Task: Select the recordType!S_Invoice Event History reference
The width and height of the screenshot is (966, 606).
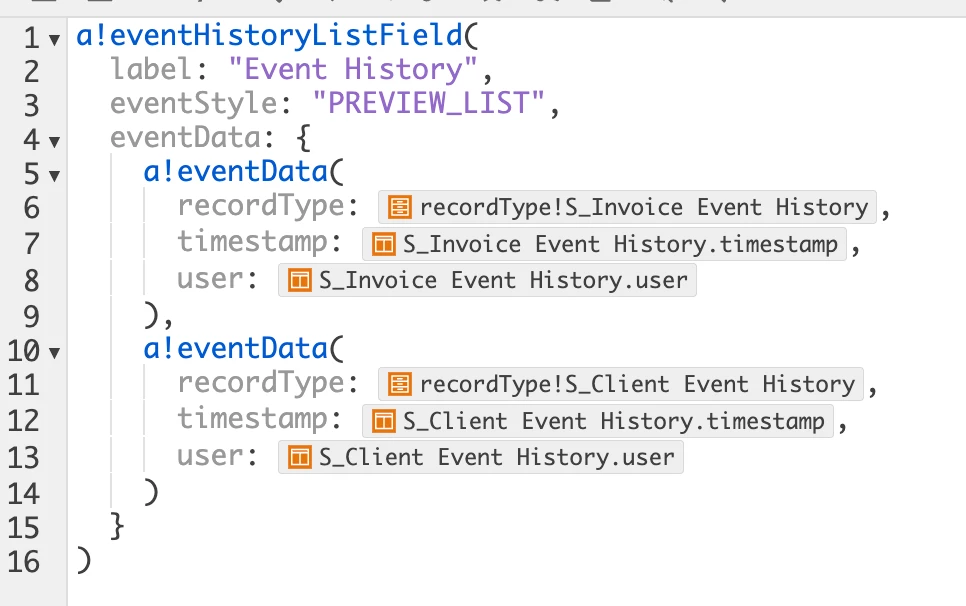Action: pos(627,208)
